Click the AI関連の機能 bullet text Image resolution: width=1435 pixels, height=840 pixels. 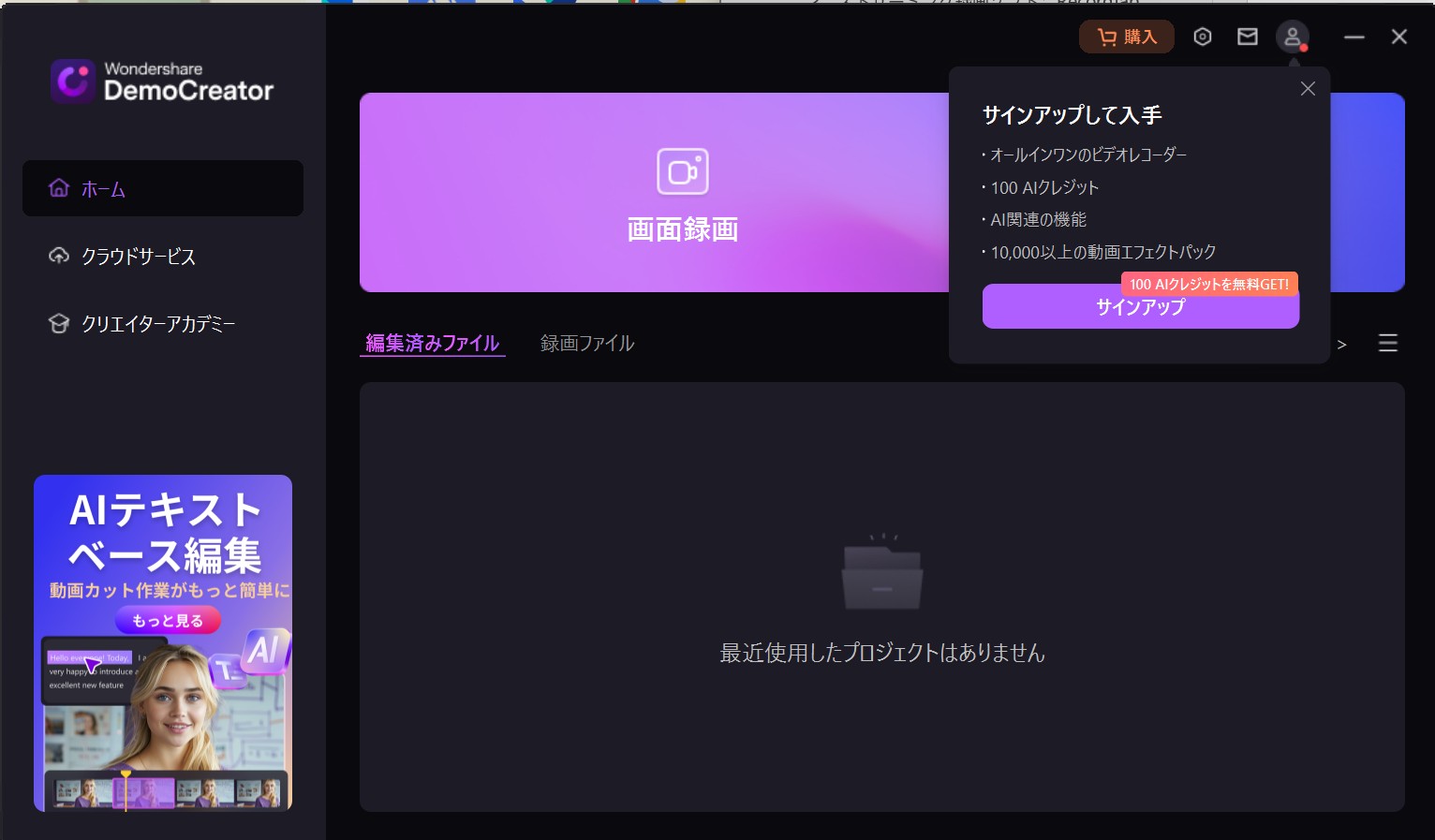pyautogui.click(x=1039, y=219)
